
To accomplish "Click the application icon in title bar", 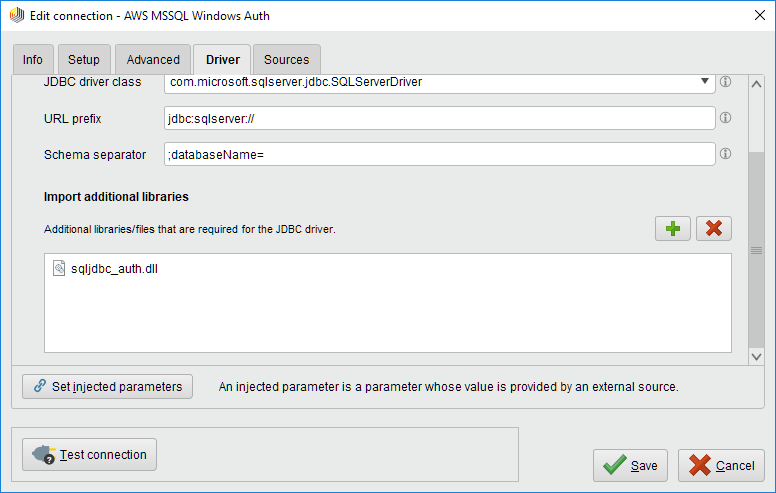I will point(16,16).
